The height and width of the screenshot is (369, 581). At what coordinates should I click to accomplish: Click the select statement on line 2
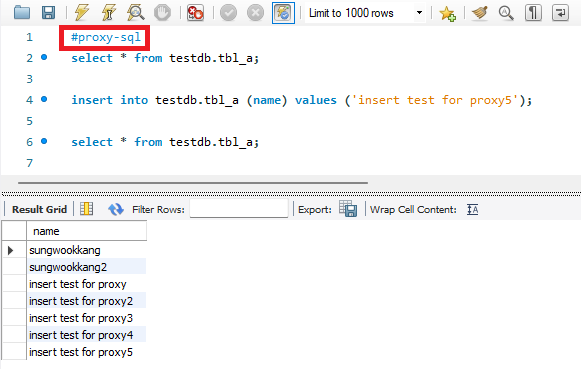pyautogui.click(x=165, y=58)
